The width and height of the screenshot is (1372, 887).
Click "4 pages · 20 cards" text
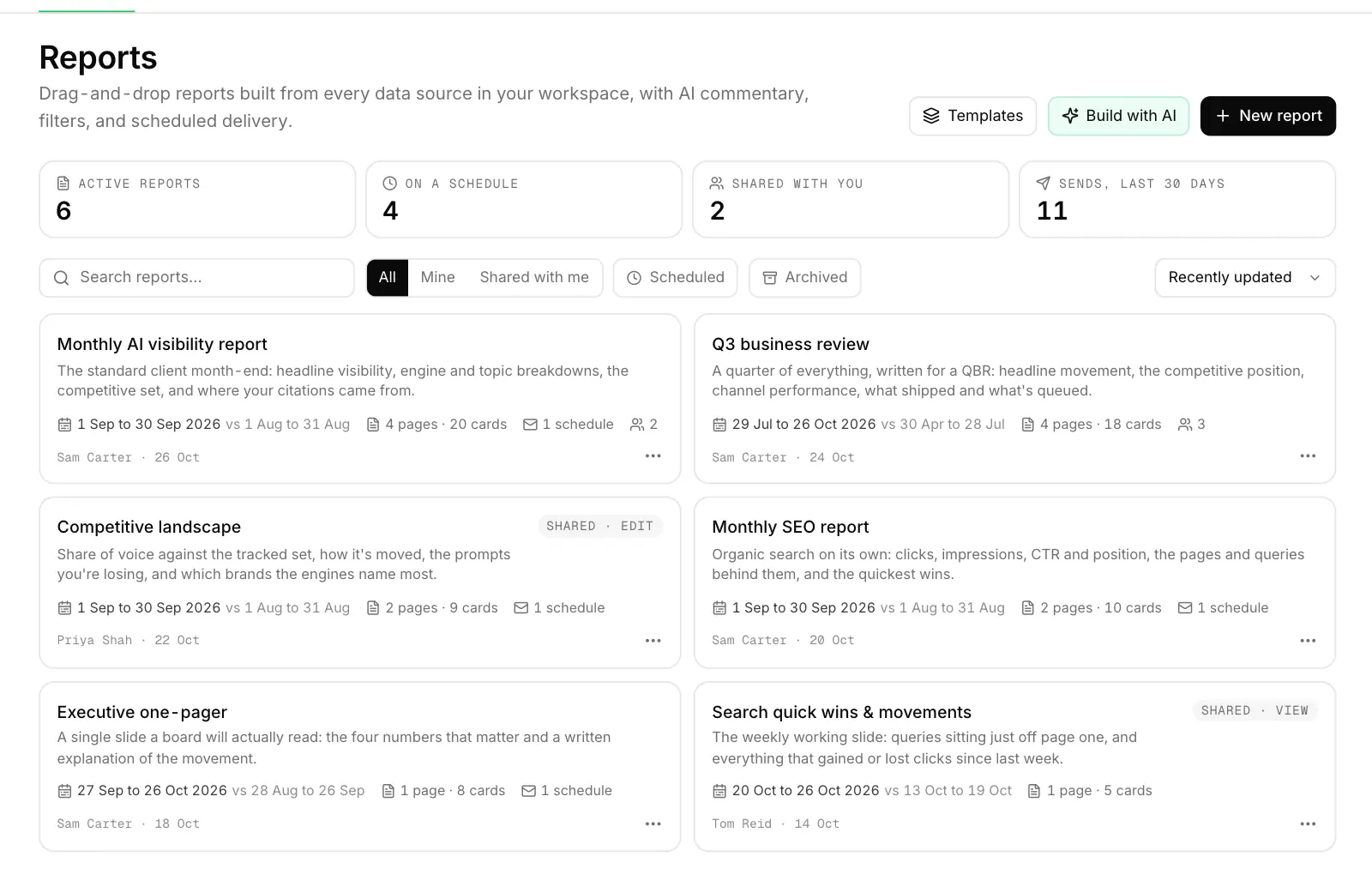tap(446, 425)
